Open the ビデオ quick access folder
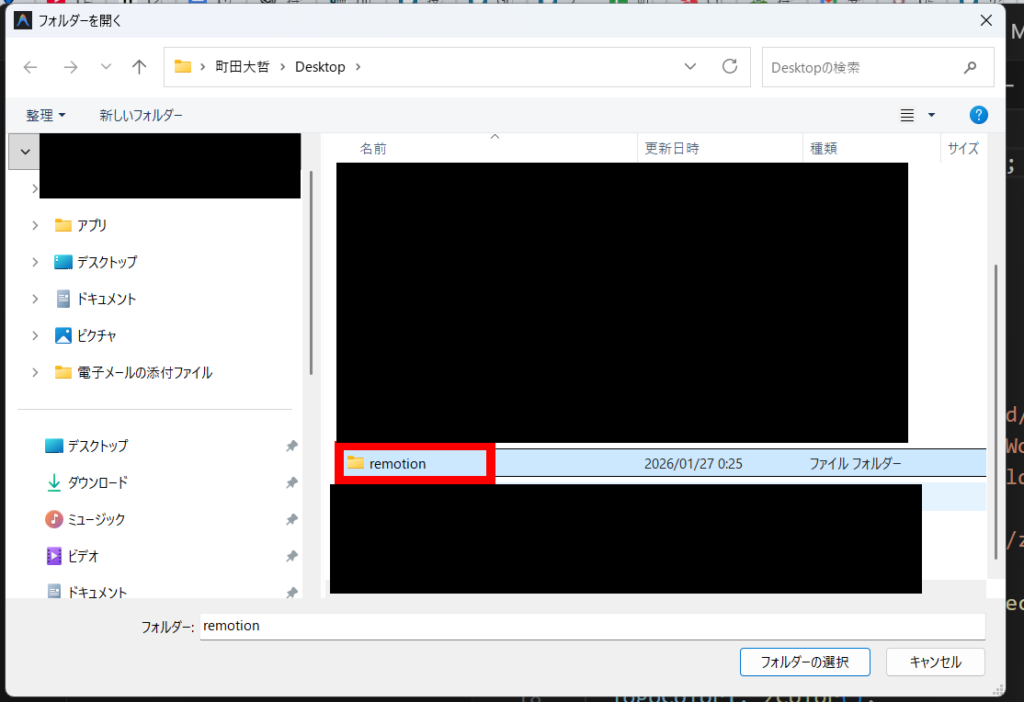Viewport: 1024px width, 702px height. (x=82, y=556)
